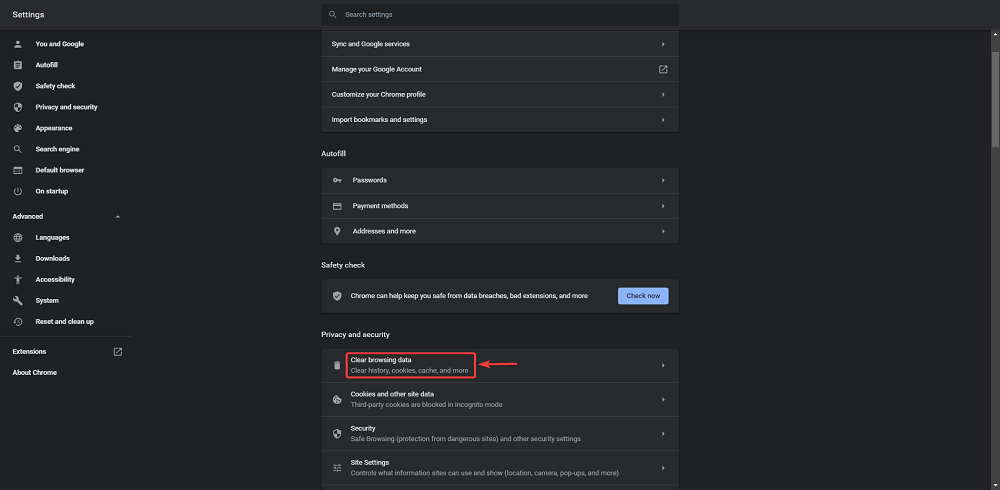Click the Clear browsing data trash icon
Screen dimensions: 1000x490
tap(337, 366)
